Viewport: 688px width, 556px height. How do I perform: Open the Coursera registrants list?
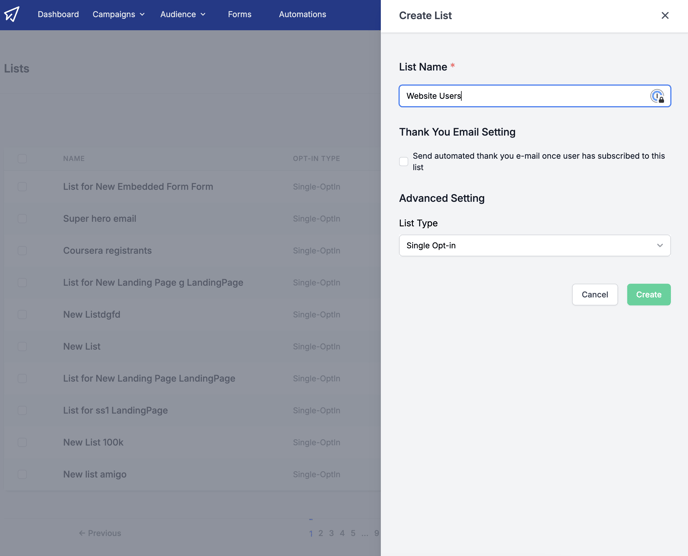click(108, 251)
